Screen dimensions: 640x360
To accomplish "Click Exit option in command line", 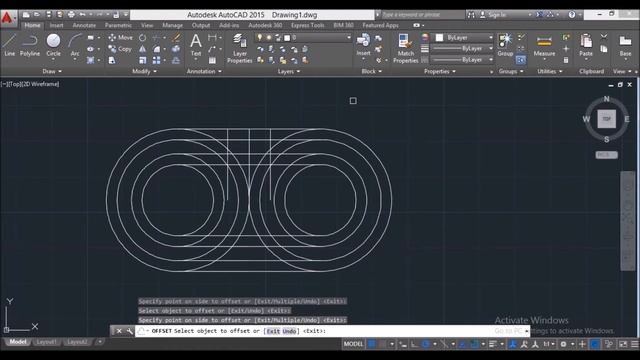I will click(273, 331).
